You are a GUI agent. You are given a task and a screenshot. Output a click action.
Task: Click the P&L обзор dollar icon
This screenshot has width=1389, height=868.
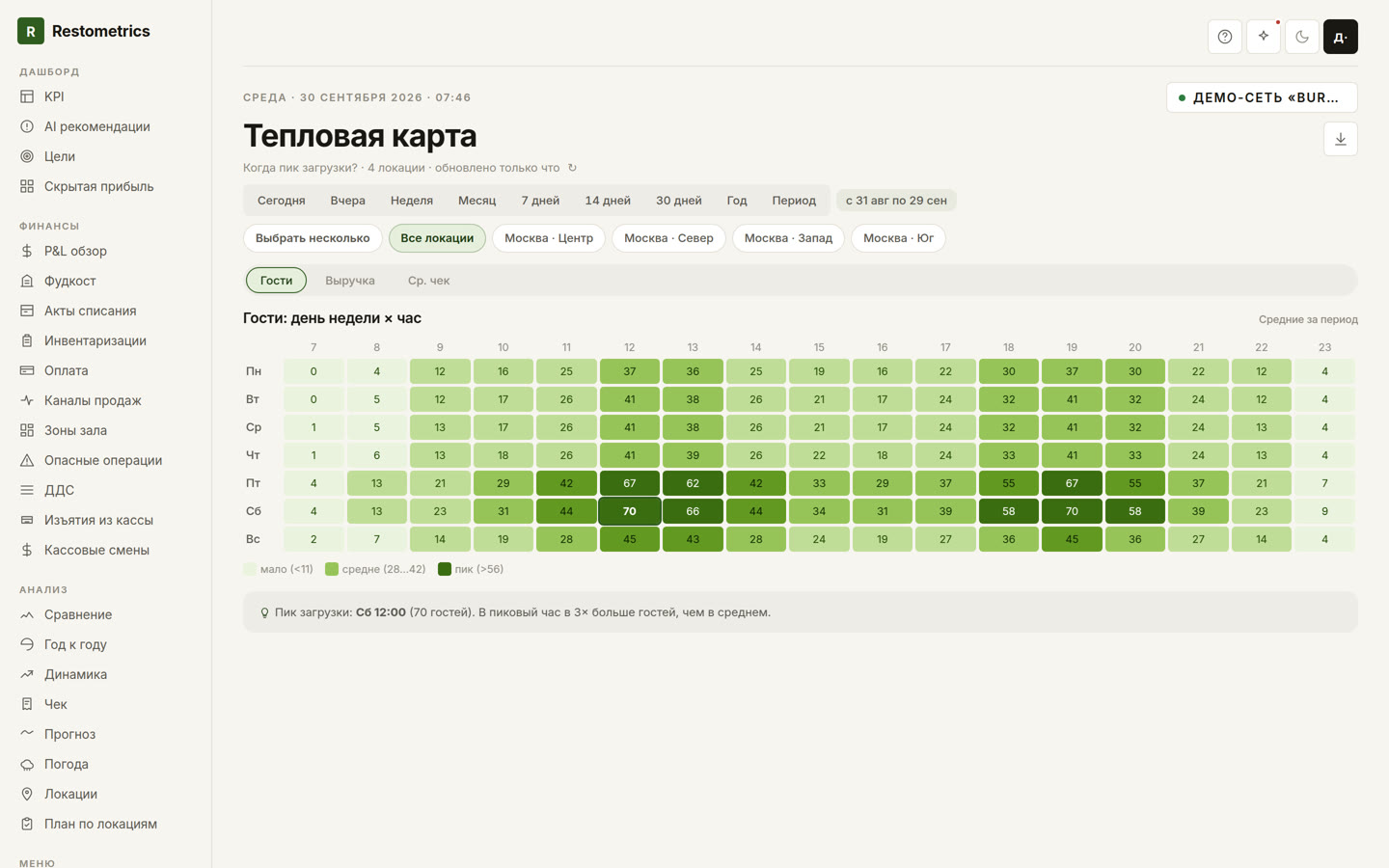point(27,251)
